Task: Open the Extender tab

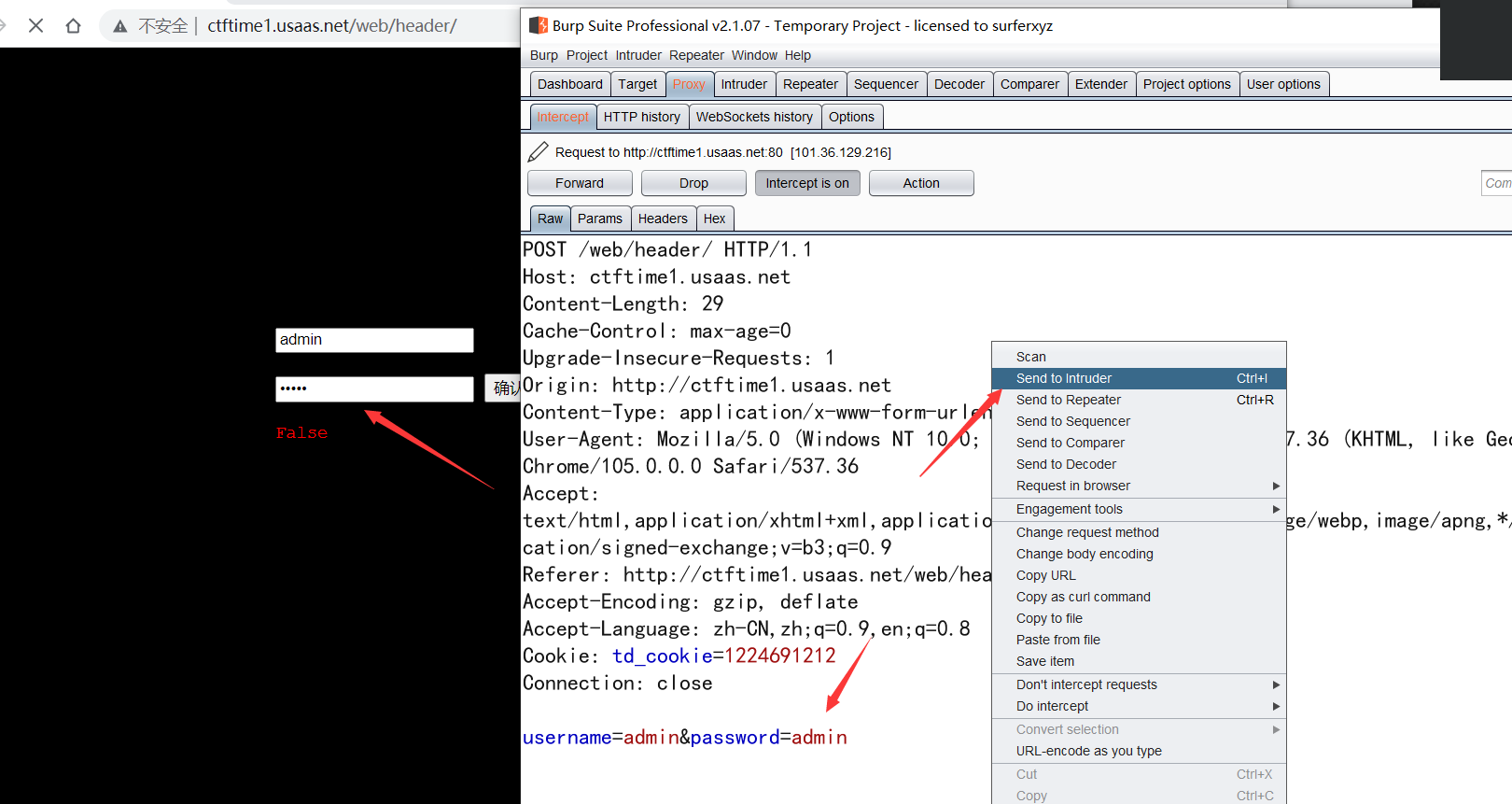Action: pyautogui.click(x=1101, y=84)
